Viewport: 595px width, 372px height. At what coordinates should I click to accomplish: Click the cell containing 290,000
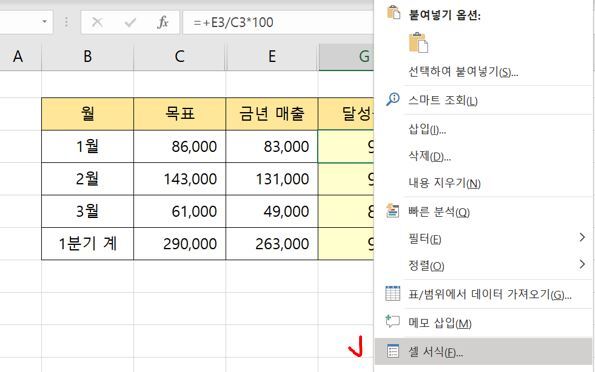click(x=179, y=244)
